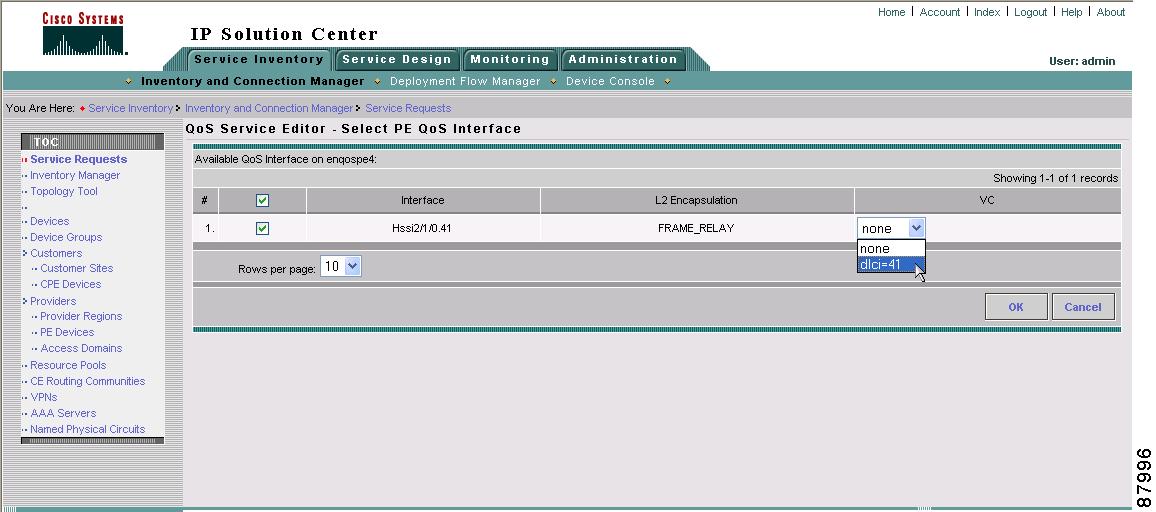Screen dimensions: 1156x512
Task: Click the Logout link
Action: [1031, 12]
